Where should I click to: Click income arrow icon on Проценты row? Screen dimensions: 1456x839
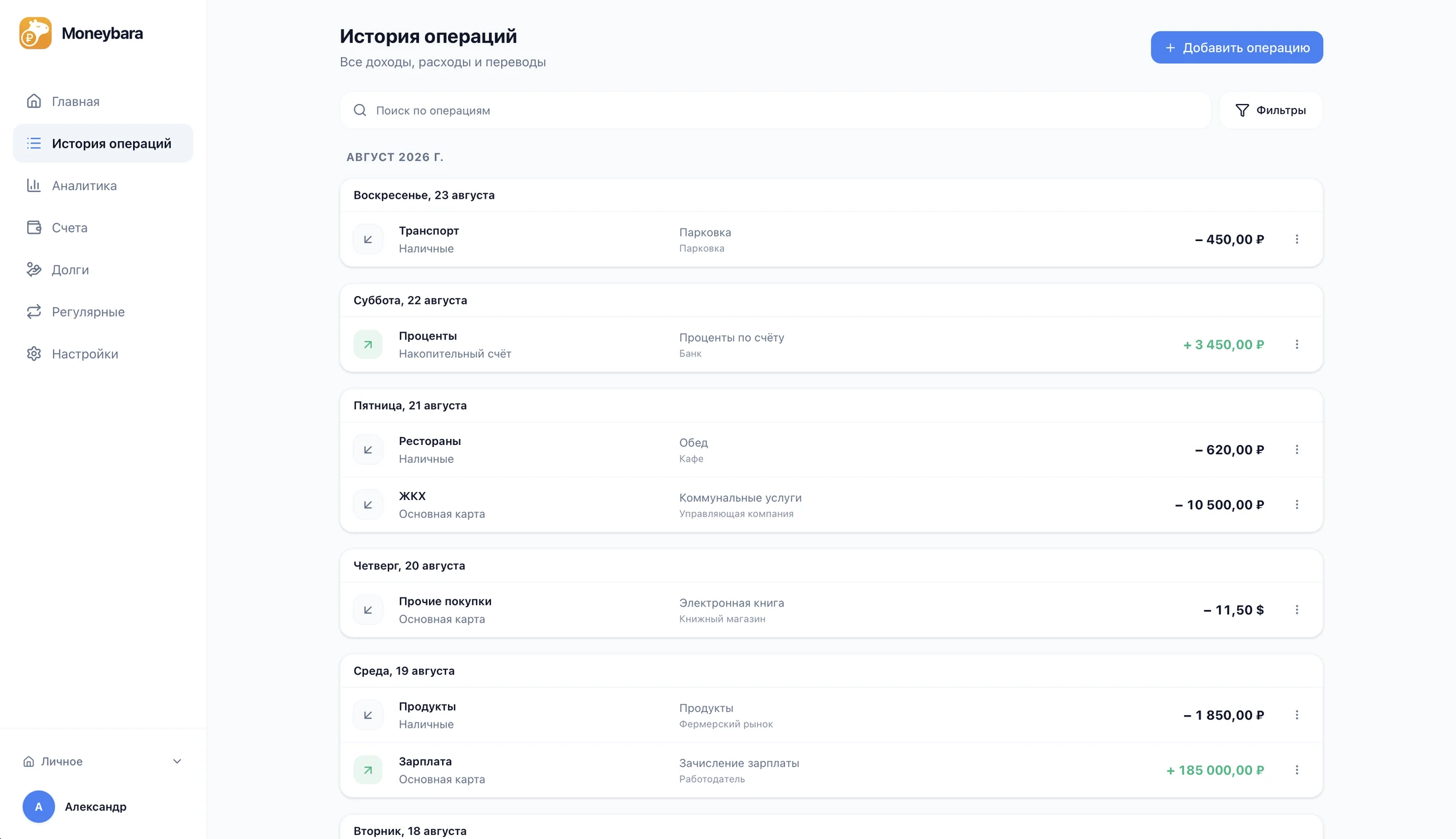pyautogui.click(x=368, y=344)
